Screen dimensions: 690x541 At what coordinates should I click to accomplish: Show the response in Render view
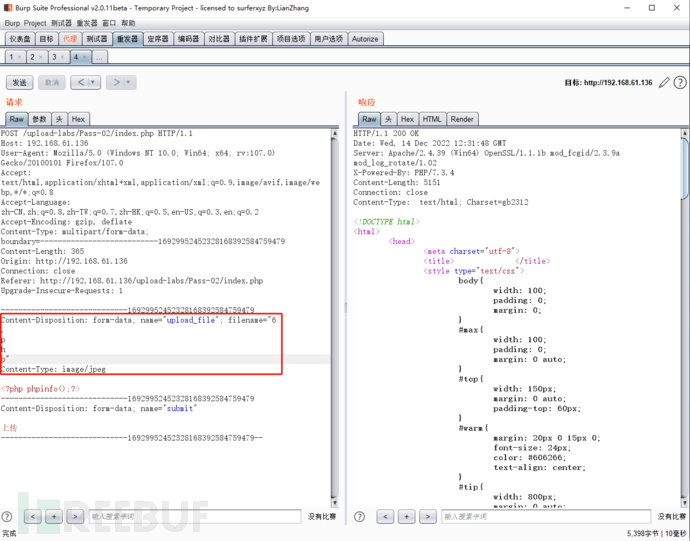pos(462,119)
